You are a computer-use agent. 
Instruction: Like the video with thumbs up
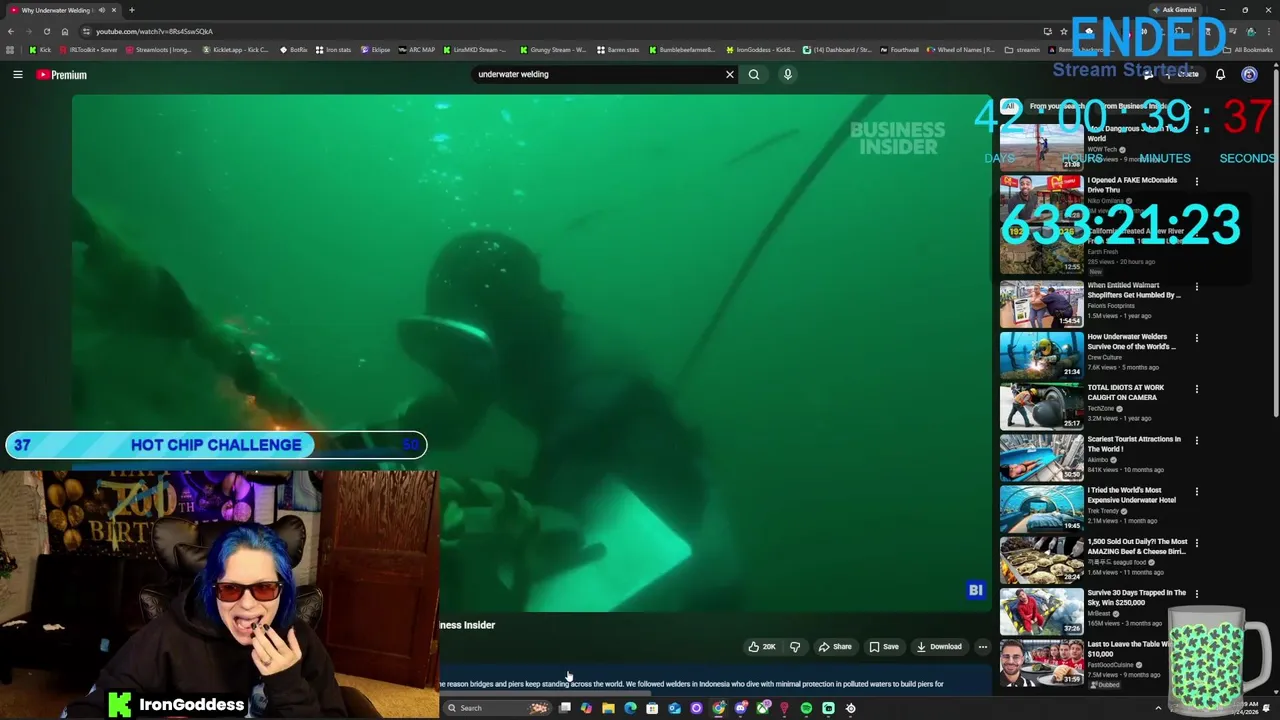[762, 647]
